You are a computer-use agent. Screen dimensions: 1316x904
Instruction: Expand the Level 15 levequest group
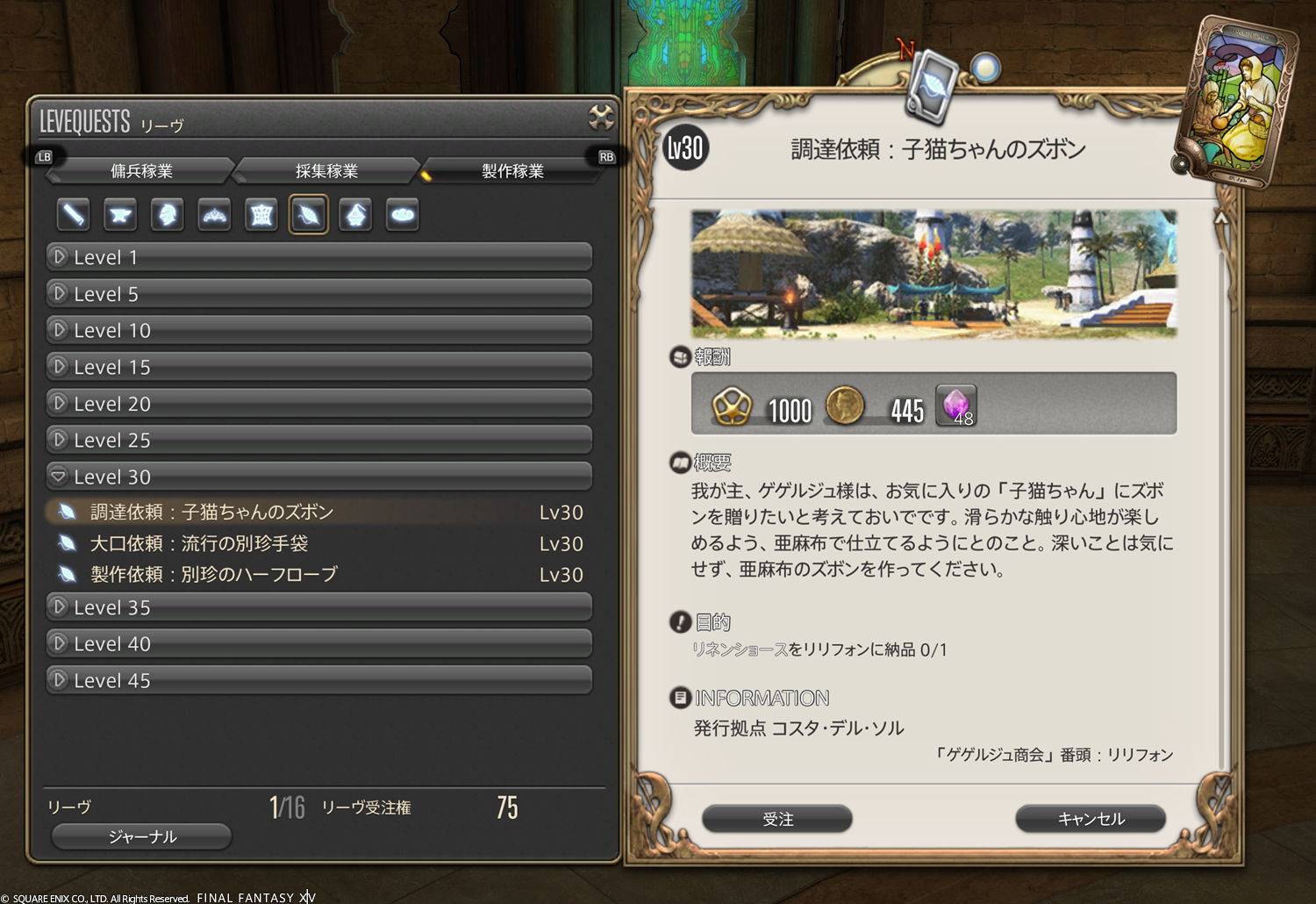coord(319,367)
